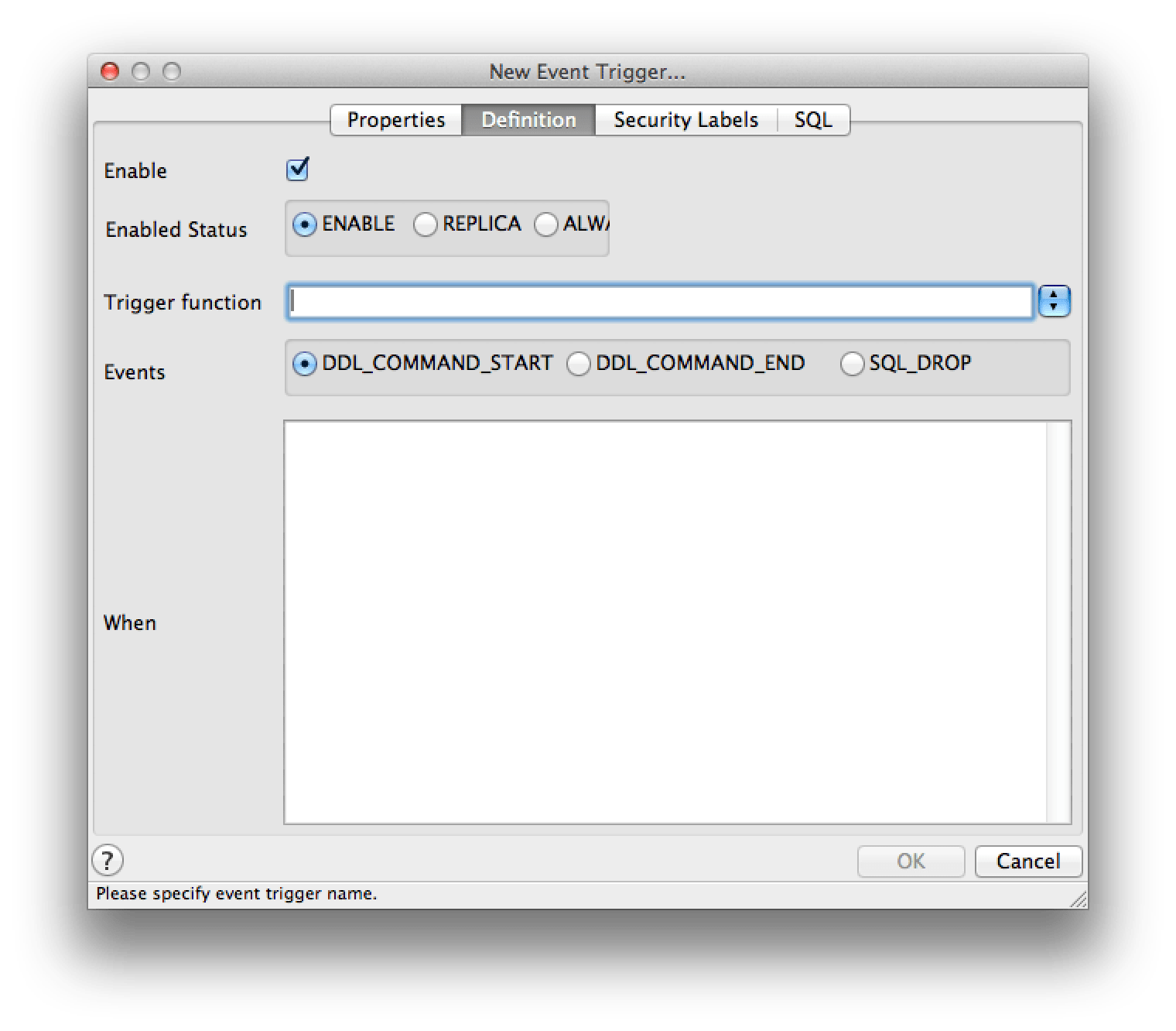1176x1031 pixels.
Task: Minimize the New Event Trigger window
Action: [x=141, y=71]
